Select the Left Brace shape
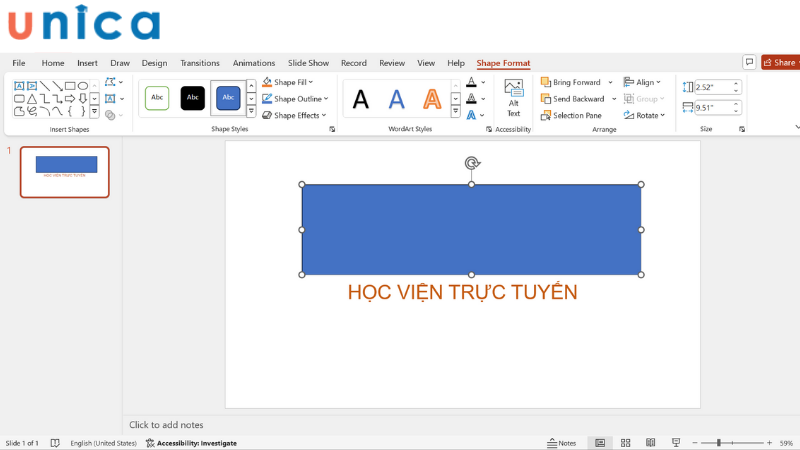Image resolution: width=800 pixels, height=450 pixels. pos(70,111)
